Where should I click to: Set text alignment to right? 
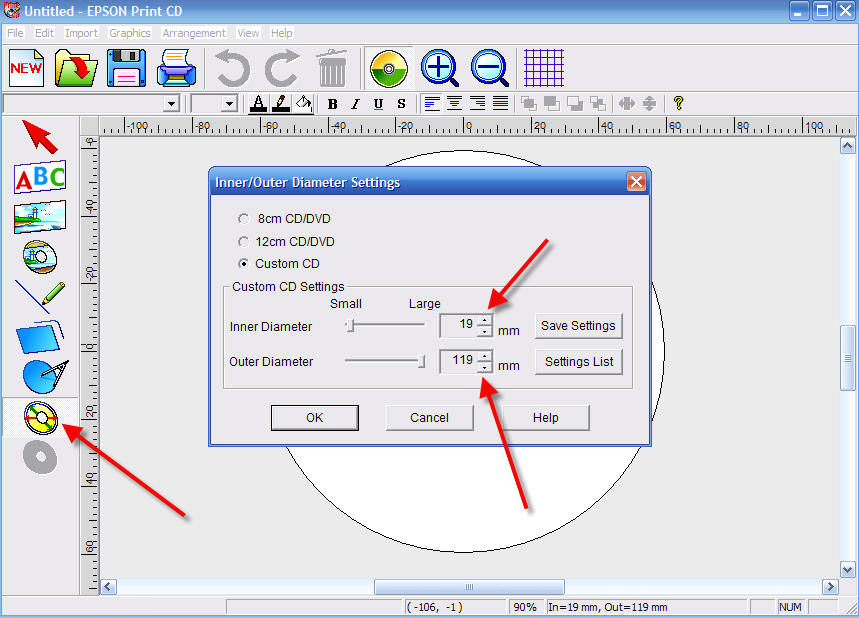coord(477,103)
